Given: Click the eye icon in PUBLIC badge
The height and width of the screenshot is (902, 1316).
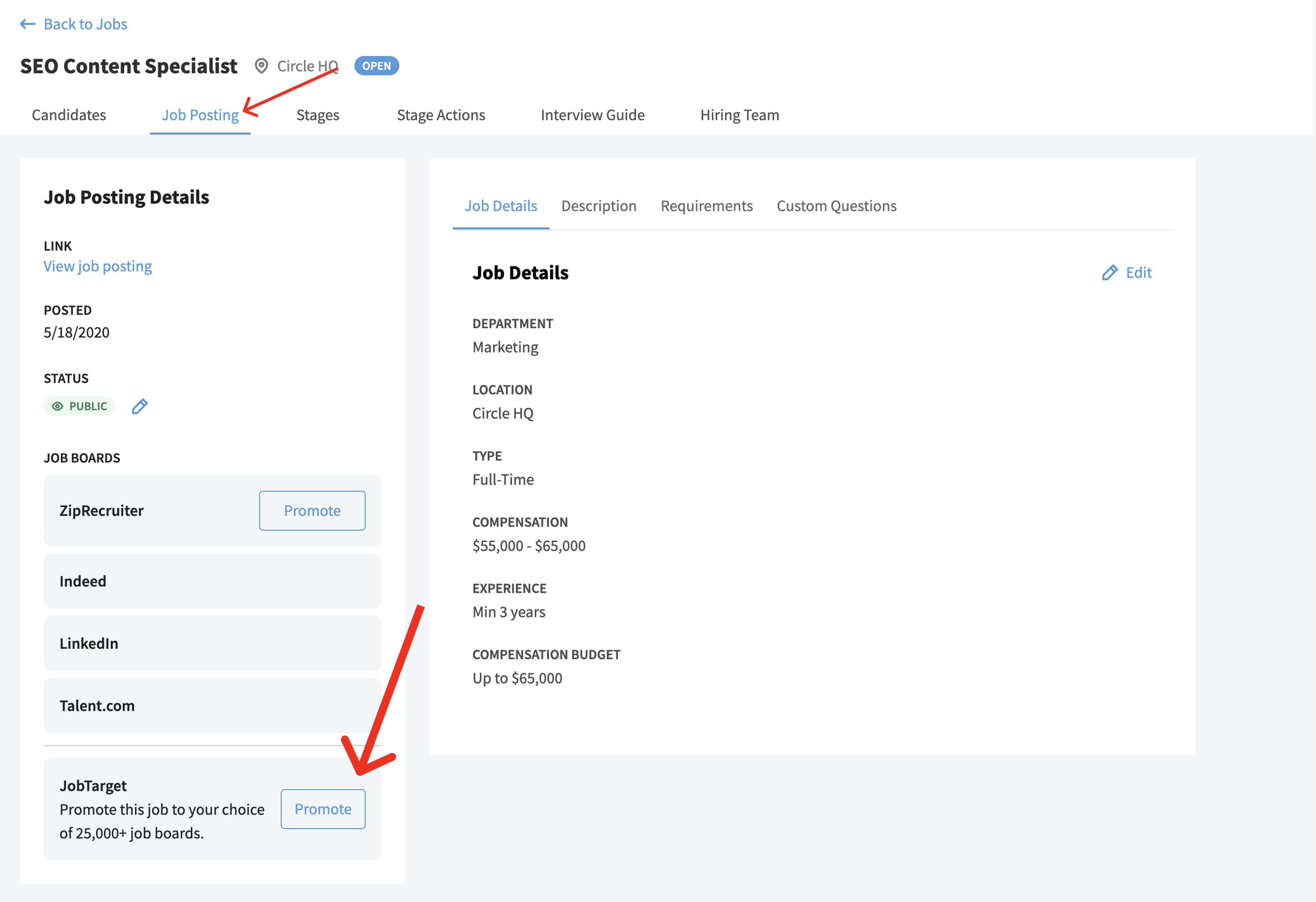Looking at the screenshot, I should pos(57,406).
